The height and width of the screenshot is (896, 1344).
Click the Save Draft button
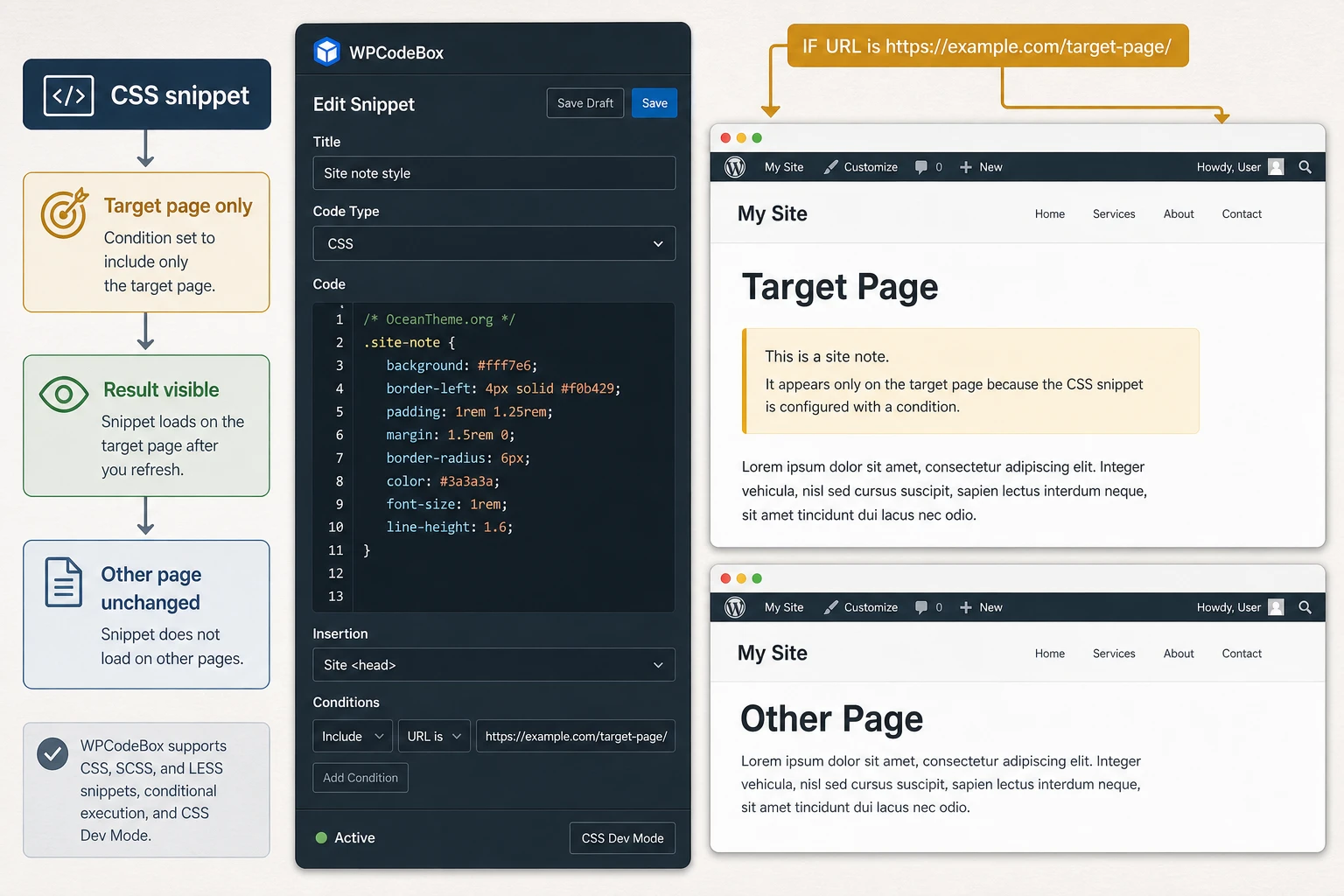pyautogui.click(x=585, y=103)
